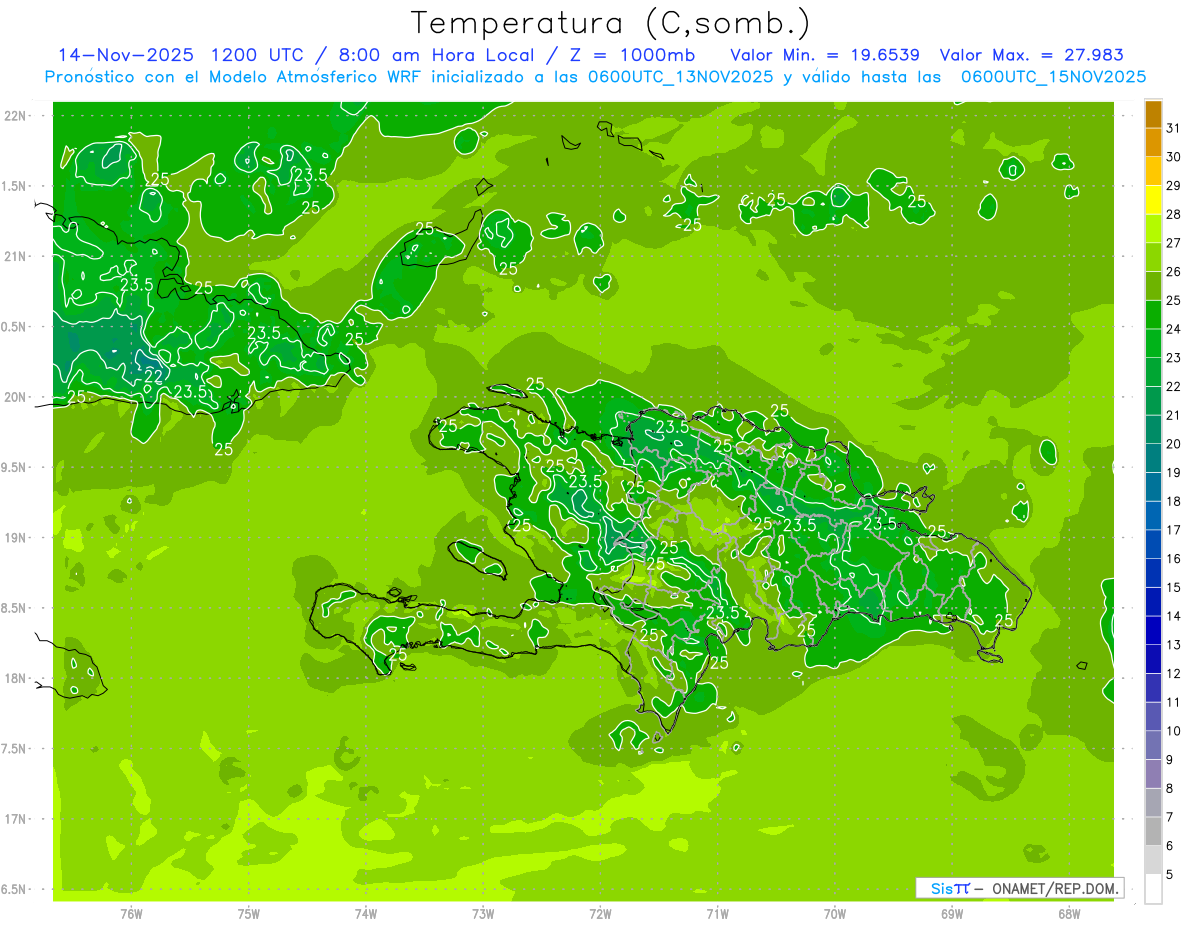Click the "ONAMET/REP.DOM." credit label

coord(1056,888)
